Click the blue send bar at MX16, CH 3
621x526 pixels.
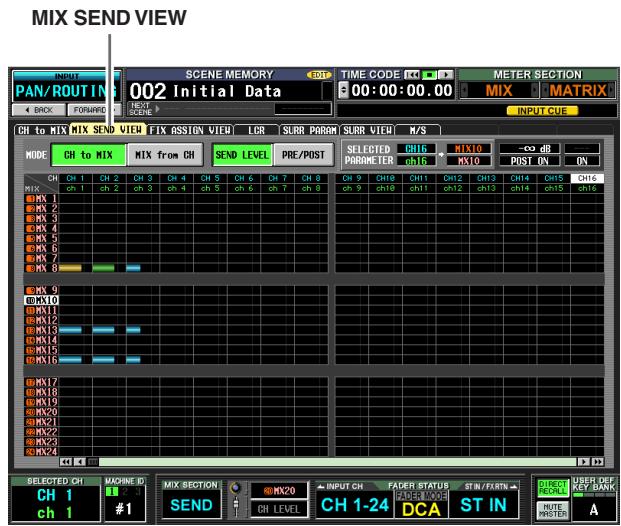click(133, 360)
